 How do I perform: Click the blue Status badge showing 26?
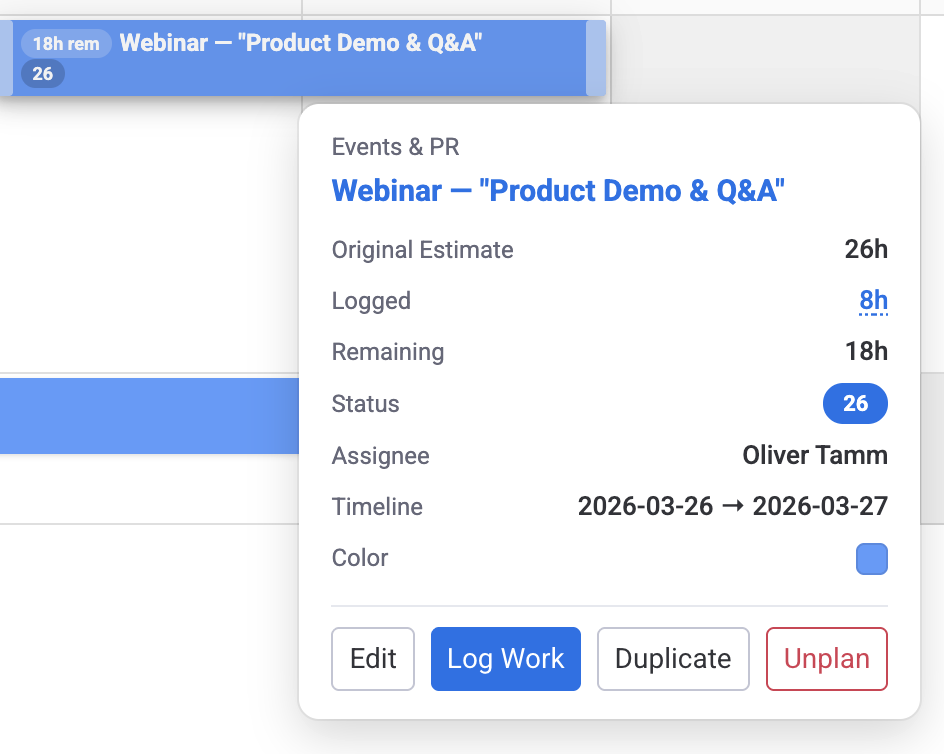click(855, 403)
